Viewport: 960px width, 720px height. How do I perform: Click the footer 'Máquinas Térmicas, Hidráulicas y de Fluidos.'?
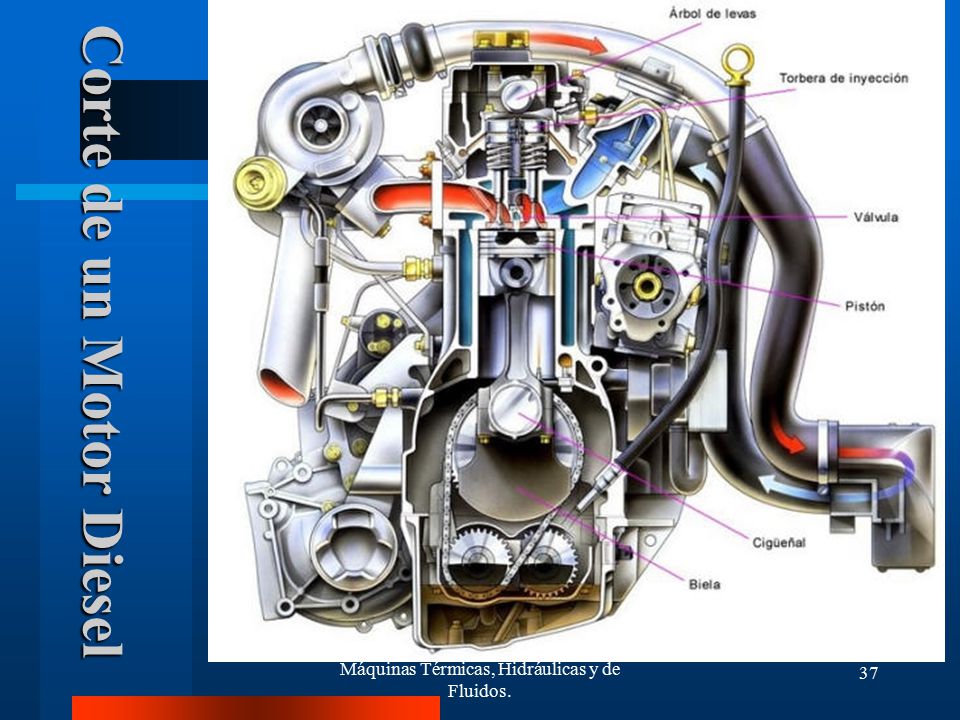(479, 681)
